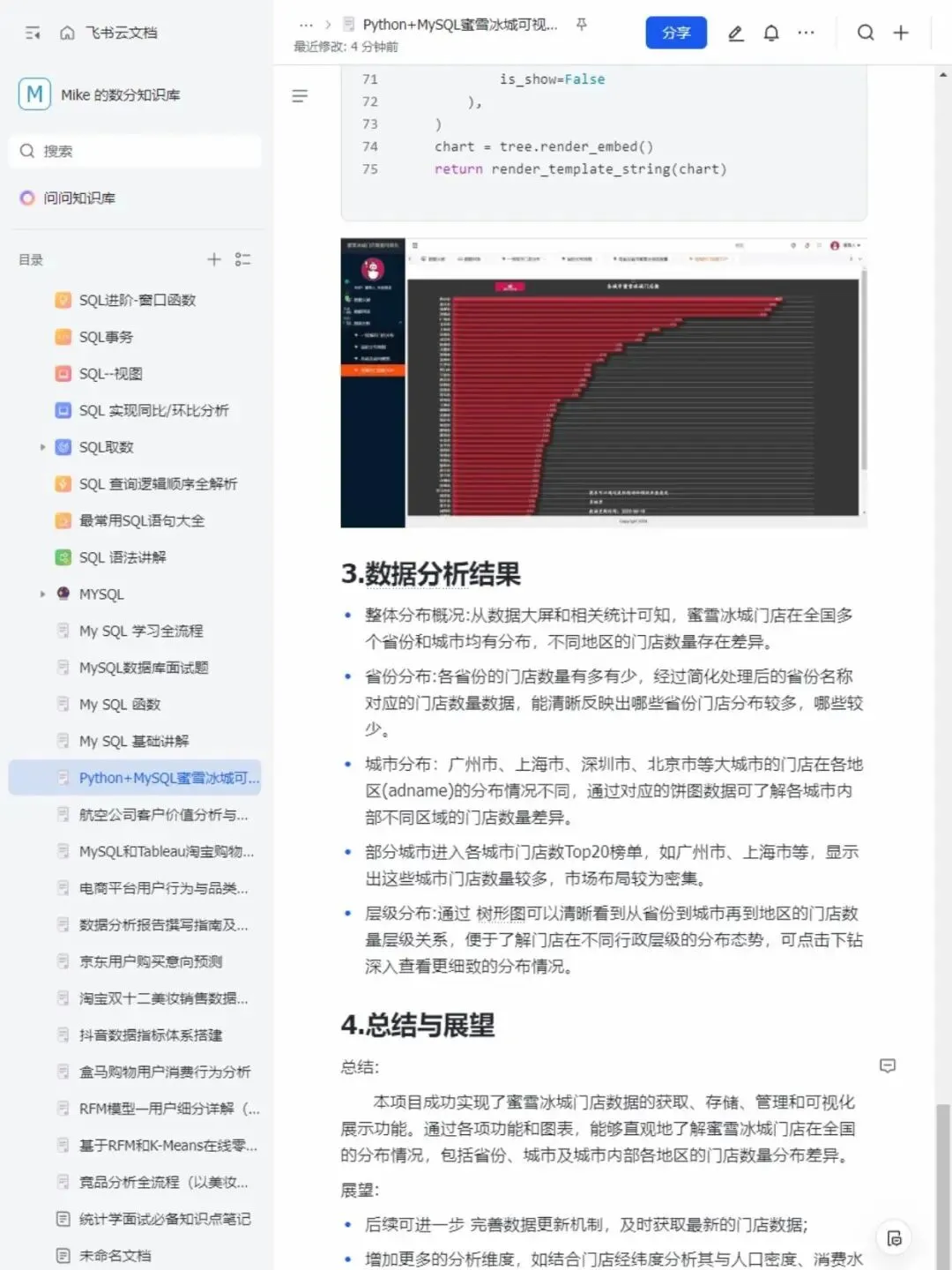Open search with the header magnifier icon
Viewport: 952px width, 1270px height.
[866, 33]
